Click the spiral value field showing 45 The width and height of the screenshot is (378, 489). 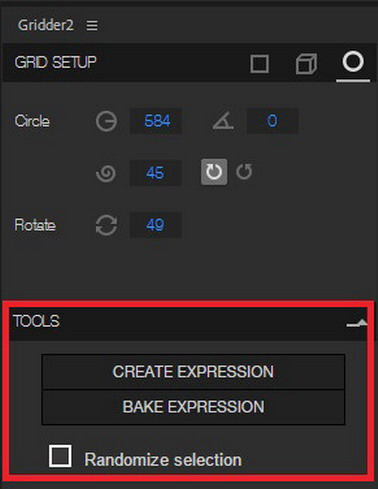(156, 173)
